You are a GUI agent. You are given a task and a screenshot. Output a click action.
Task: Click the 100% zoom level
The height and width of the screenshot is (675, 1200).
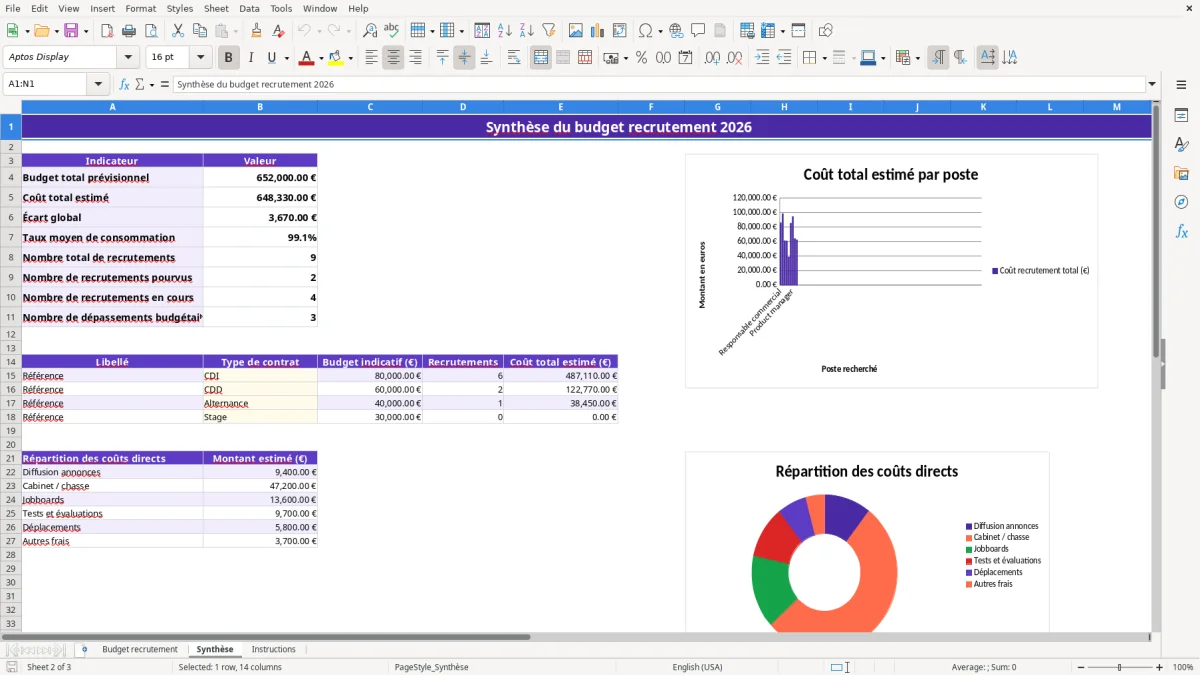[1183, 667]
